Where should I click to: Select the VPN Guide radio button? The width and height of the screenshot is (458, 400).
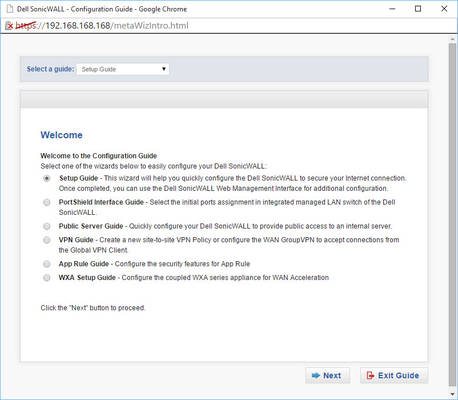(x=47, y=240)
